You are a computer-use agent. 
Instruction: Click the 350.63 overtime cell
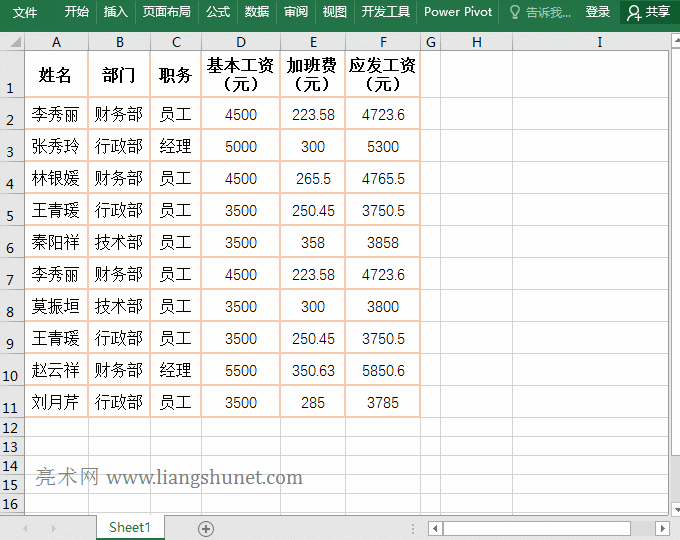pyautogui.click(x=313, y=370)
